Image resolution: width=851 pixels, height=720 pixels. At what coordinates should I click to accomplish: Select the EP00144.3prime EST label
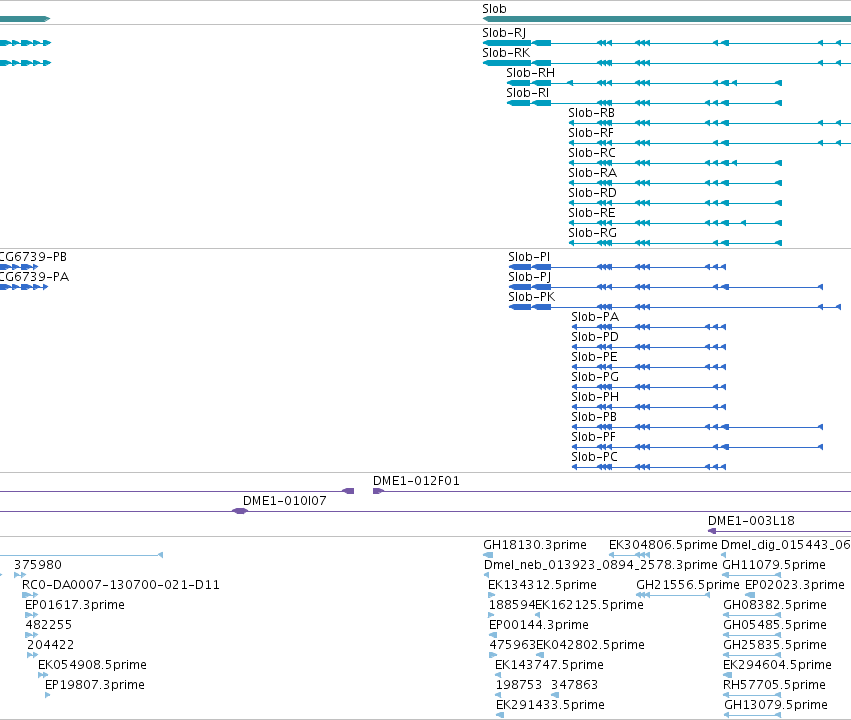coord(538,626)
